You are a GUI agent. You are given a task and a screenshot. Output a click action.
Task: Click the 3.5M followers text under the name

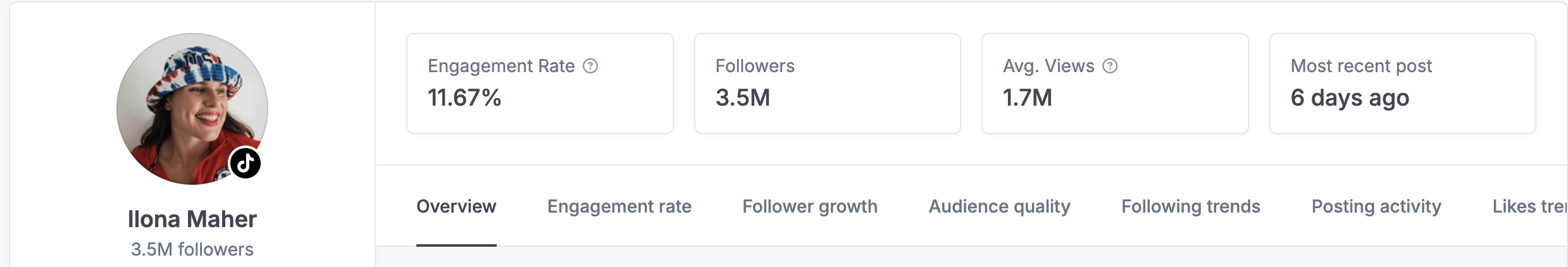click(x=192, y=249)
